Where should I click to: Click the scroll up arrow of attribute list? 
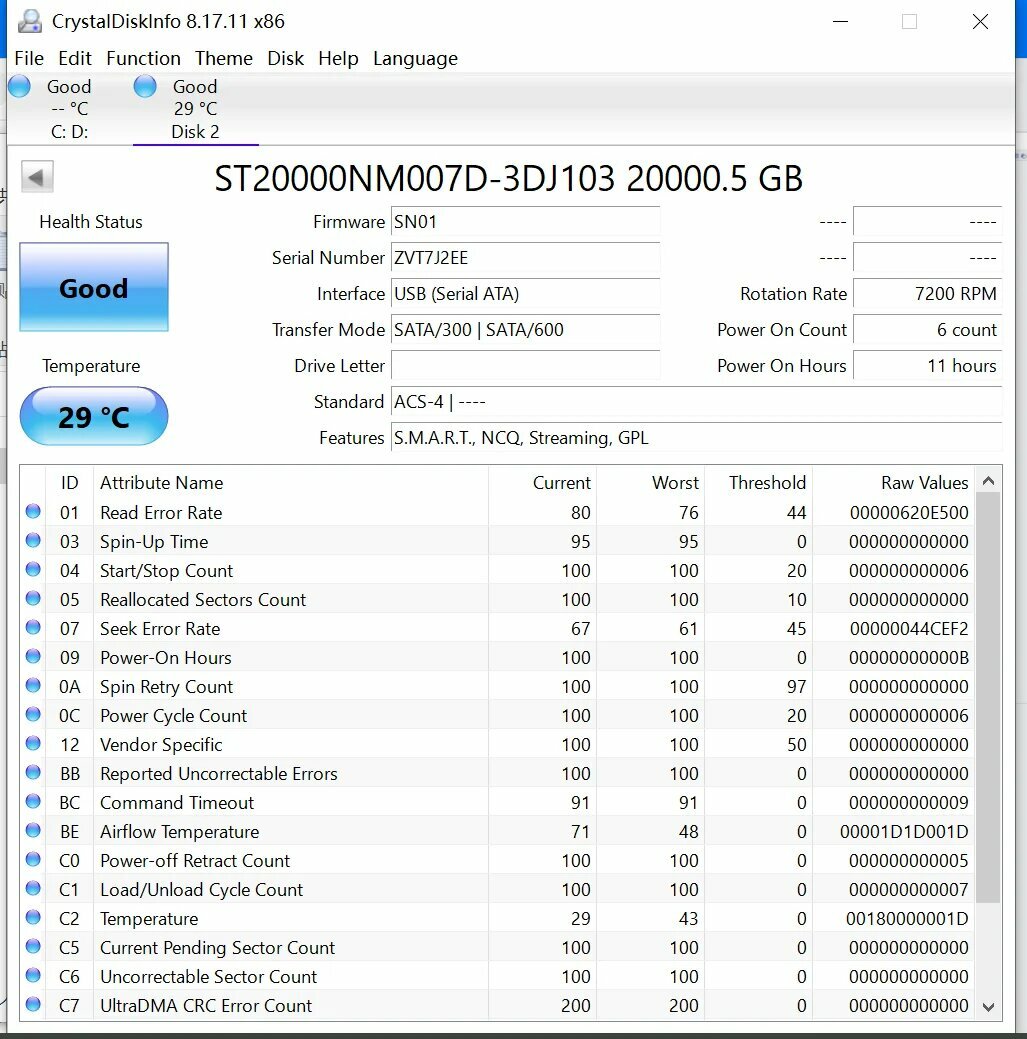click(x=988, y=481)
